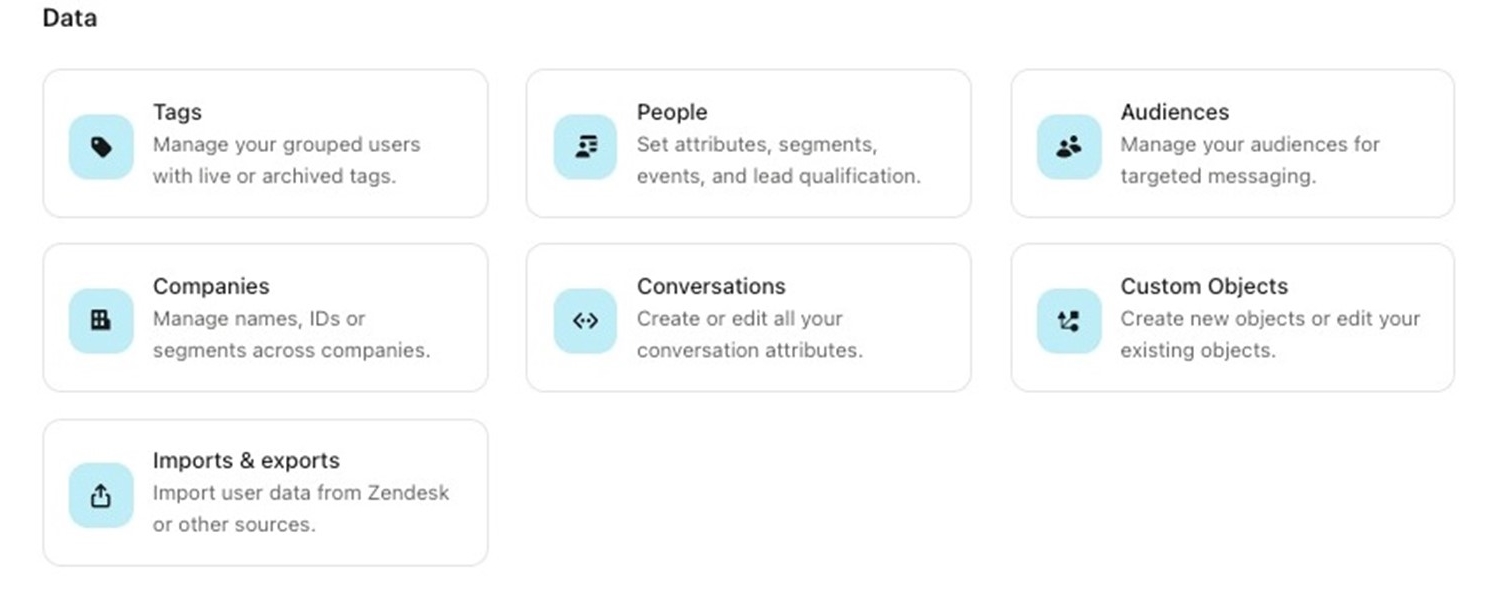Click the Imports & exports upload icon
This screenshot has height=600, width=1496.
point(101,495)
